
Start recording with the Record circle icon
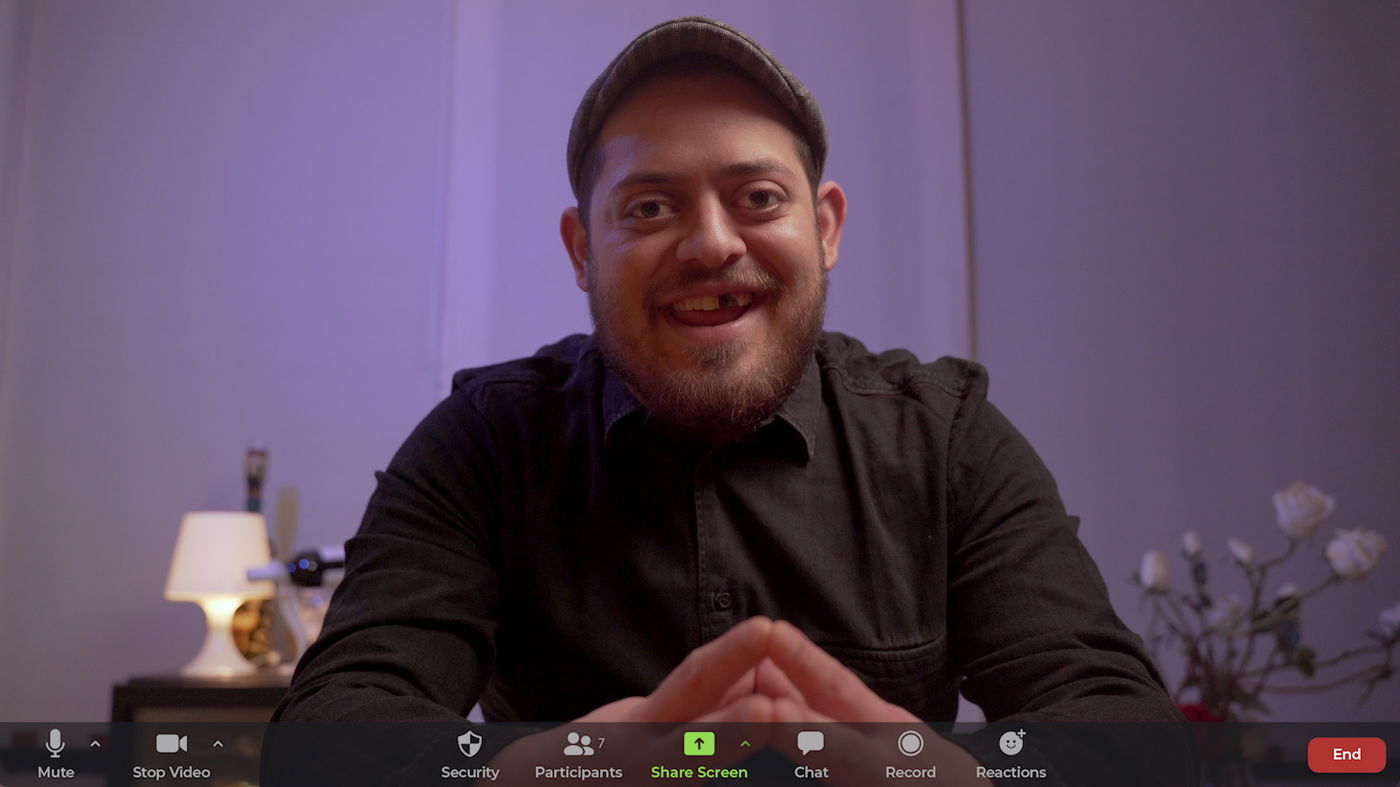pyautogui.click(x=910, y=743)
